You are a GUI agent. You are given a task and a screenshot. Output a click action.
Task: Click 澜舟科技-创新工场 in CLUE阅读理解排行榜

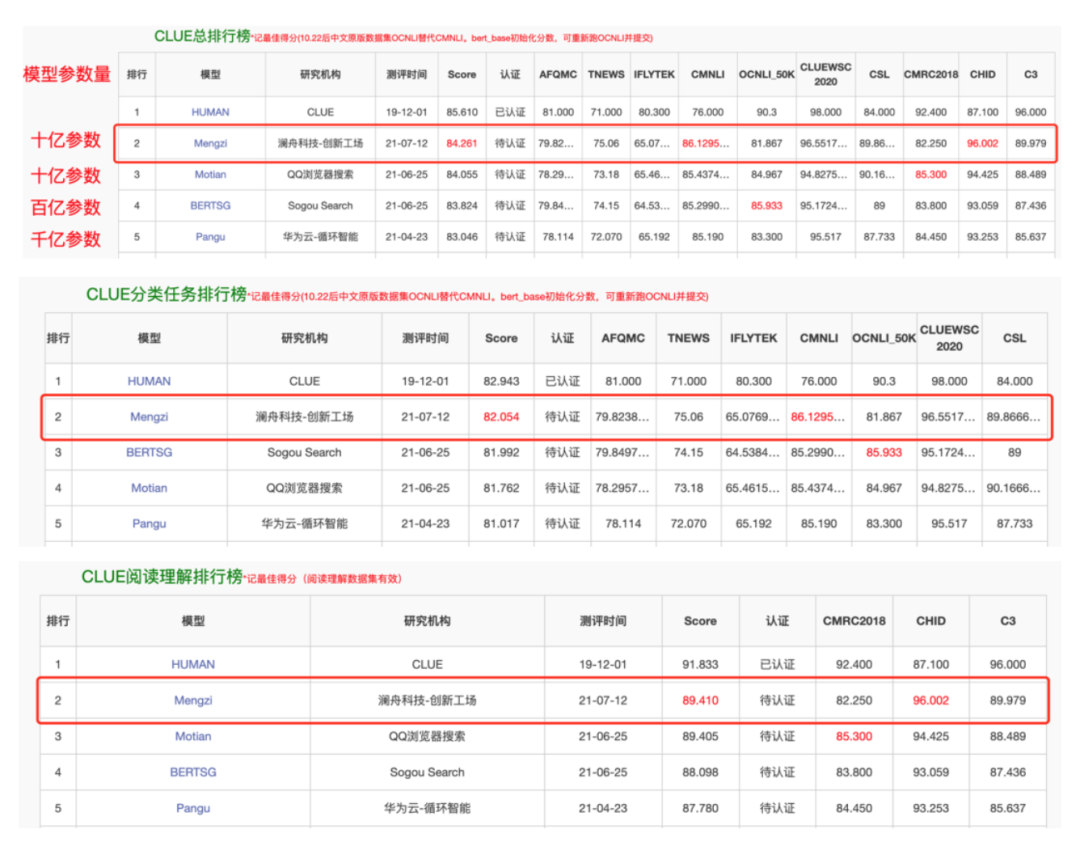(x=427, y=700)
